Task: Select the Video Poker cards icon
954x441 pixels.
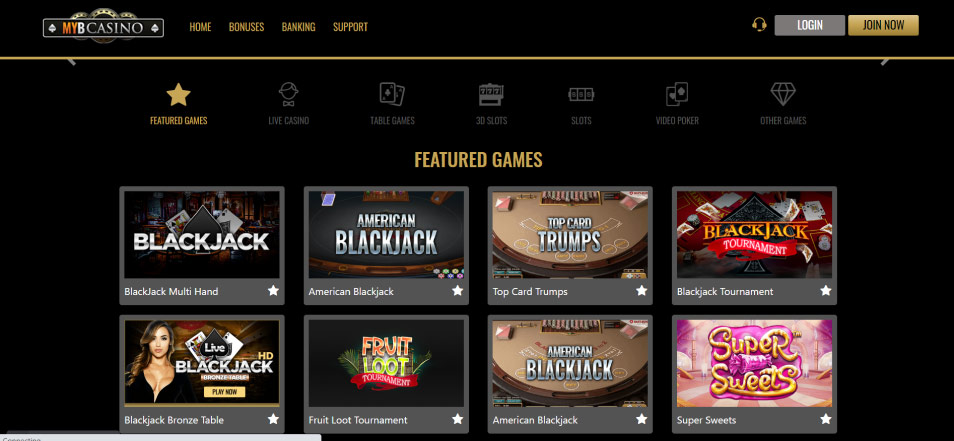Action: pos(677,94)
